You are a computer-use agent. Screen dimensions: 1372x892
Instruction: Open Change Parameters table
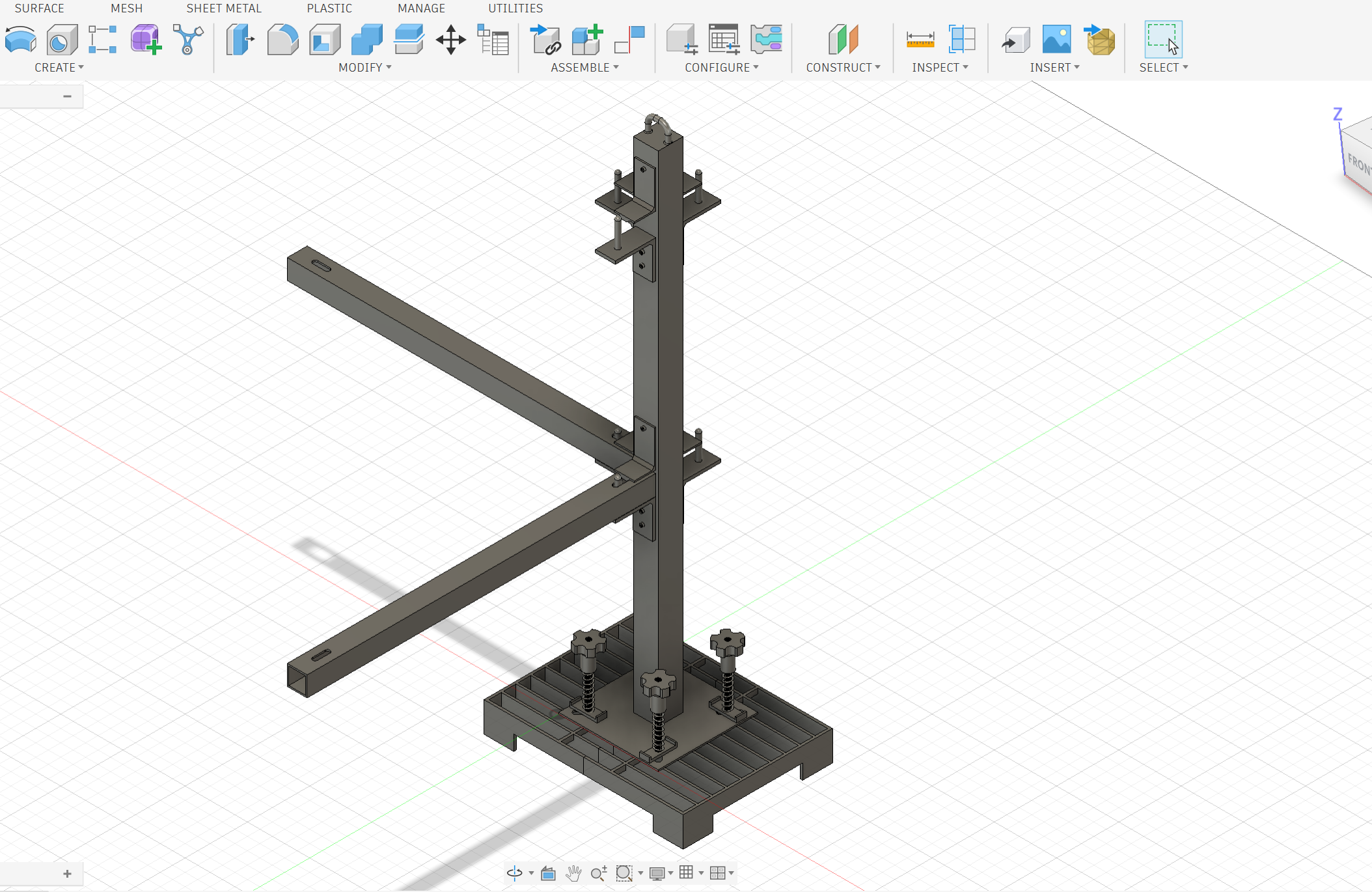pos(493,40)
